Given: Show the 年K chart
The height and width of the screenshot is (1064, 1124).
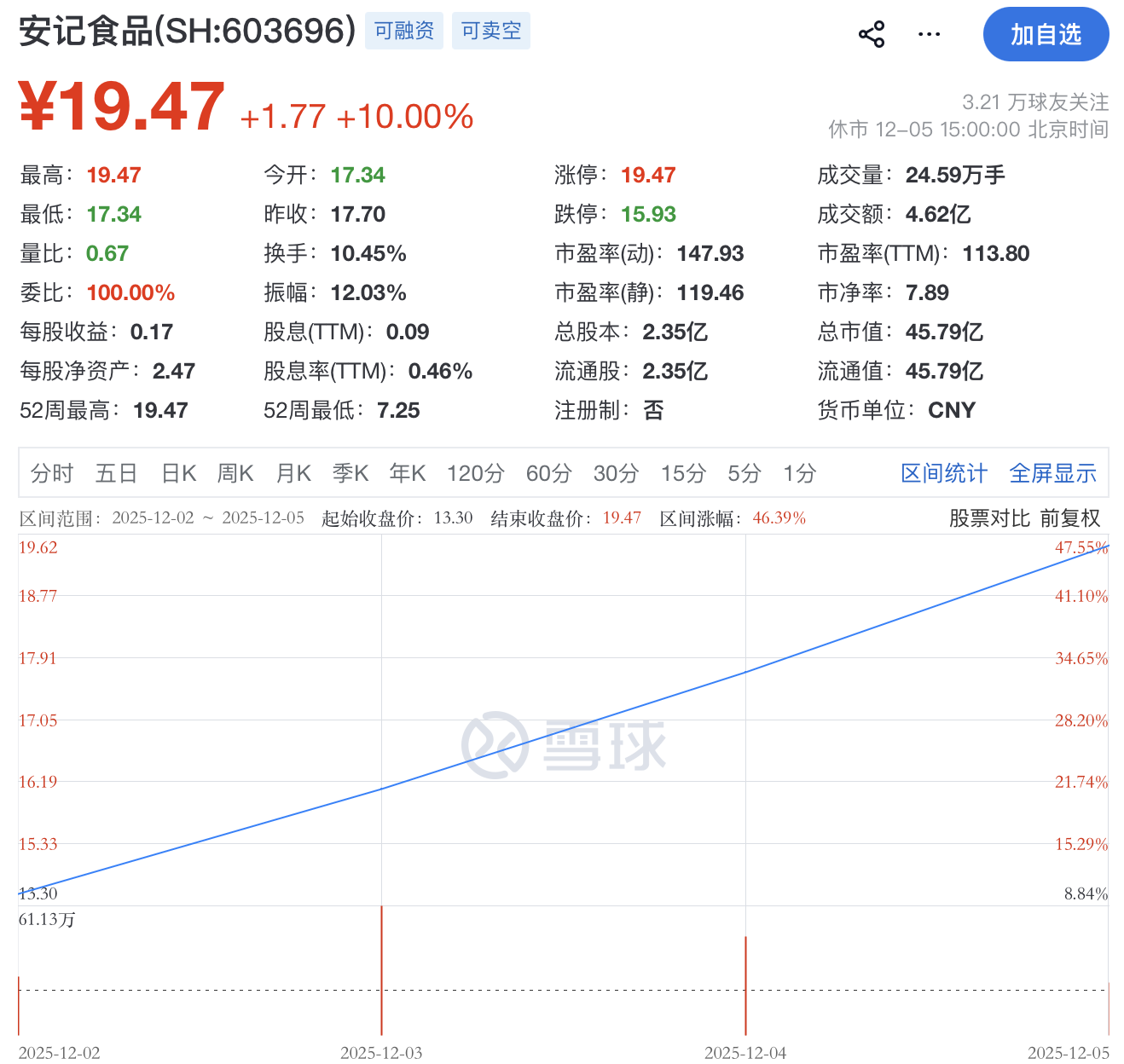Looking at the screenshot, I should (x=408, y=473).
